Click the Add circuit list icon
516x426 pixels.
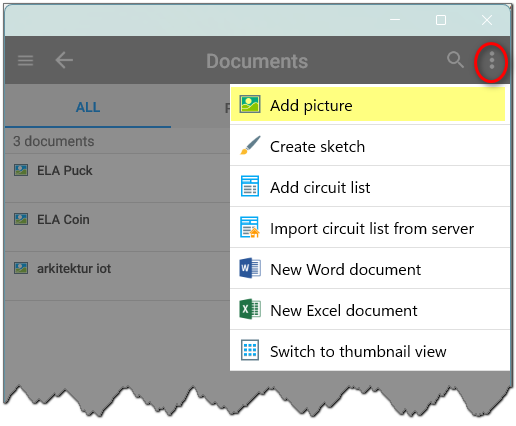click(x=250, y=186)
